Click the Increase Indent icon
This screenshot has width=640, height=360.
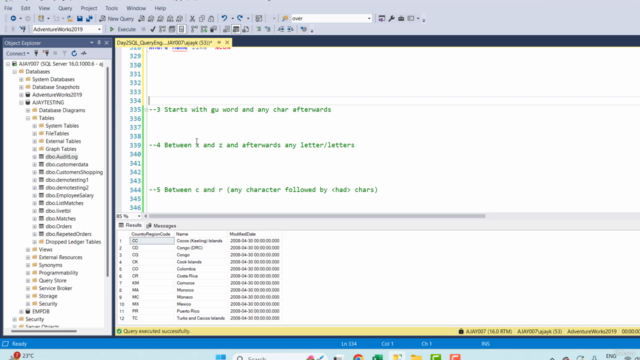tap(290, 29)
